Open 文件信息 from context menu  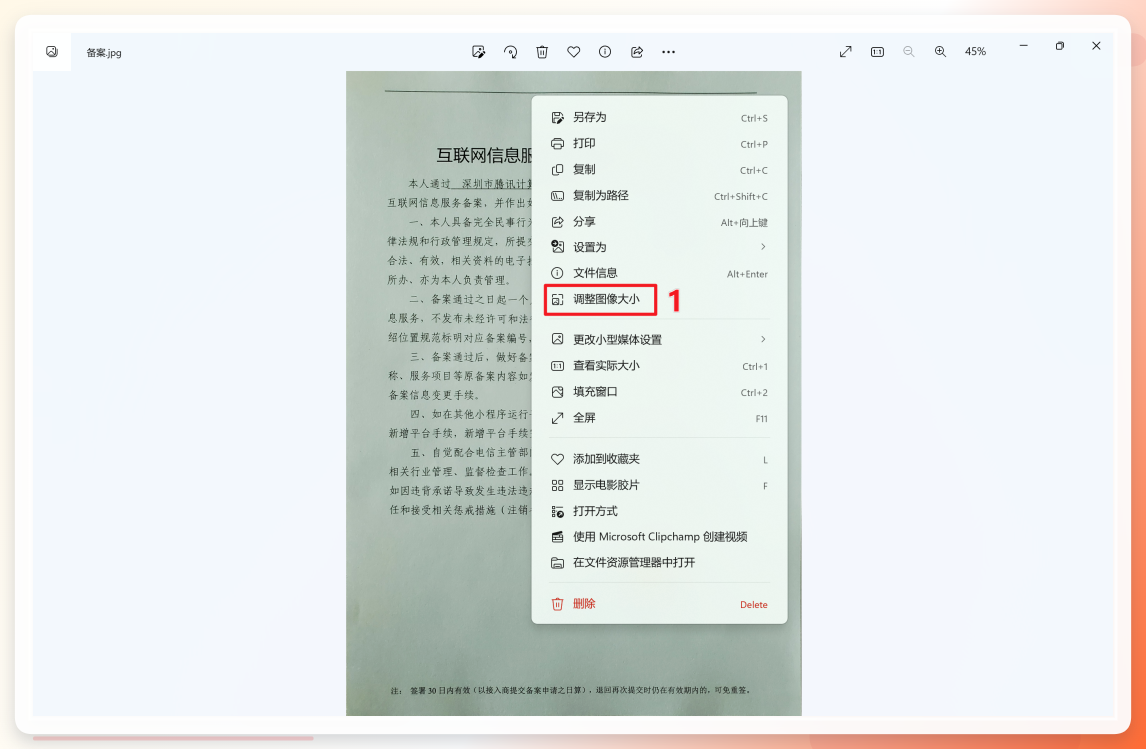[x=659, y=273]
